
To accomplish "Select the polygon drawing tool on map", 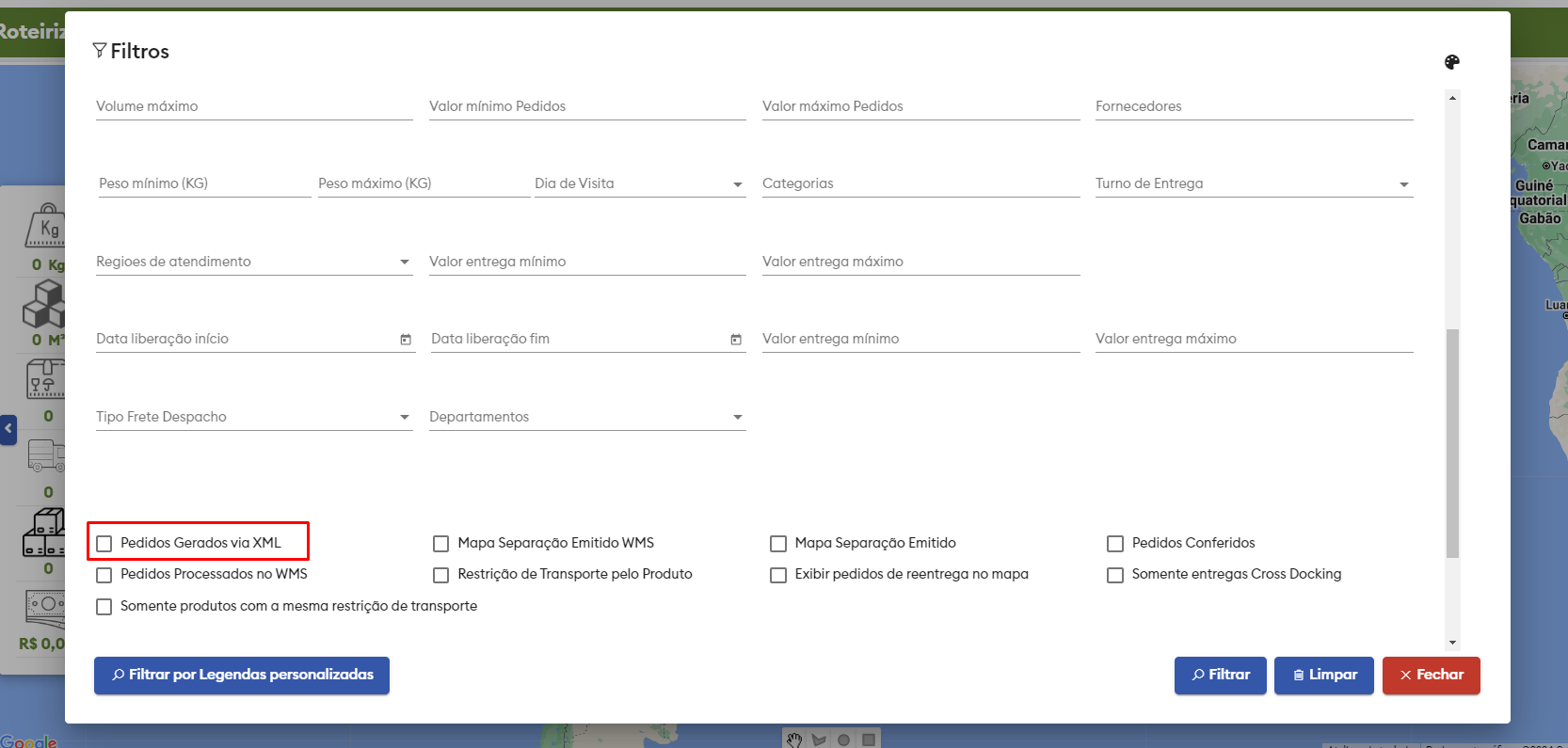I will [819, 740].
